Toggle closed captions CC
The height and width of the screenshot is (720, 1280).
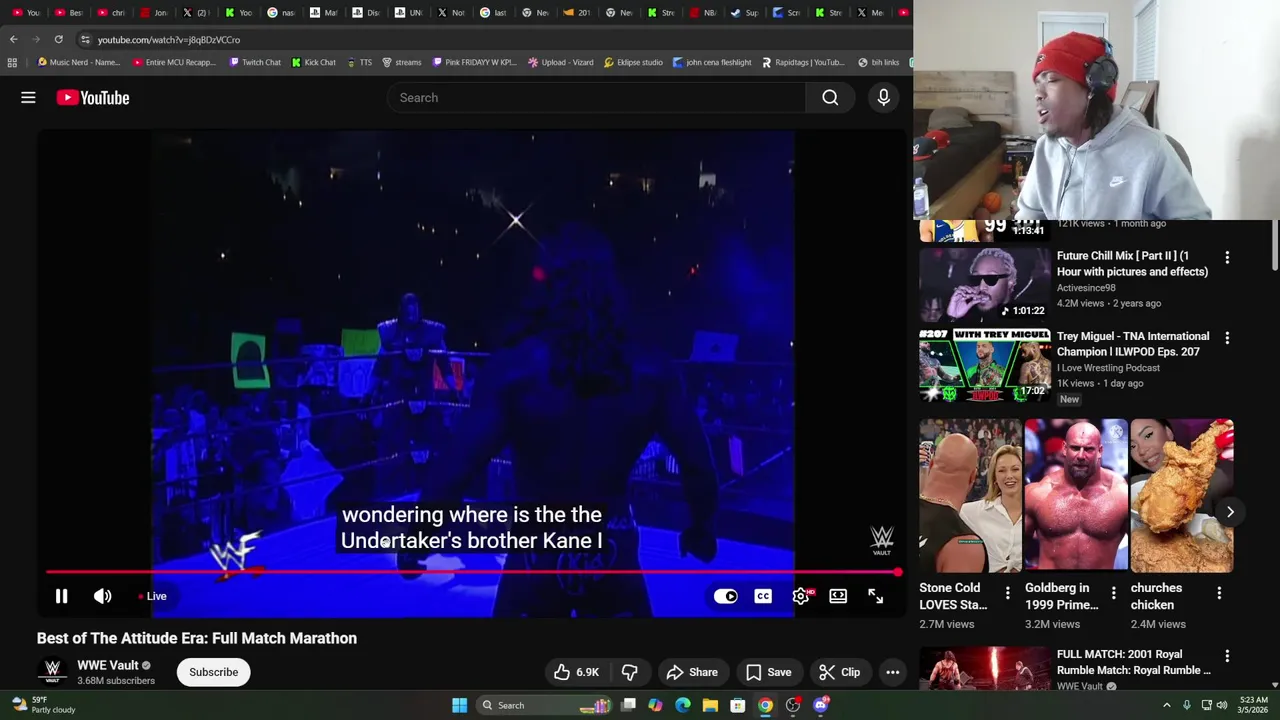[x=763, y=596]
